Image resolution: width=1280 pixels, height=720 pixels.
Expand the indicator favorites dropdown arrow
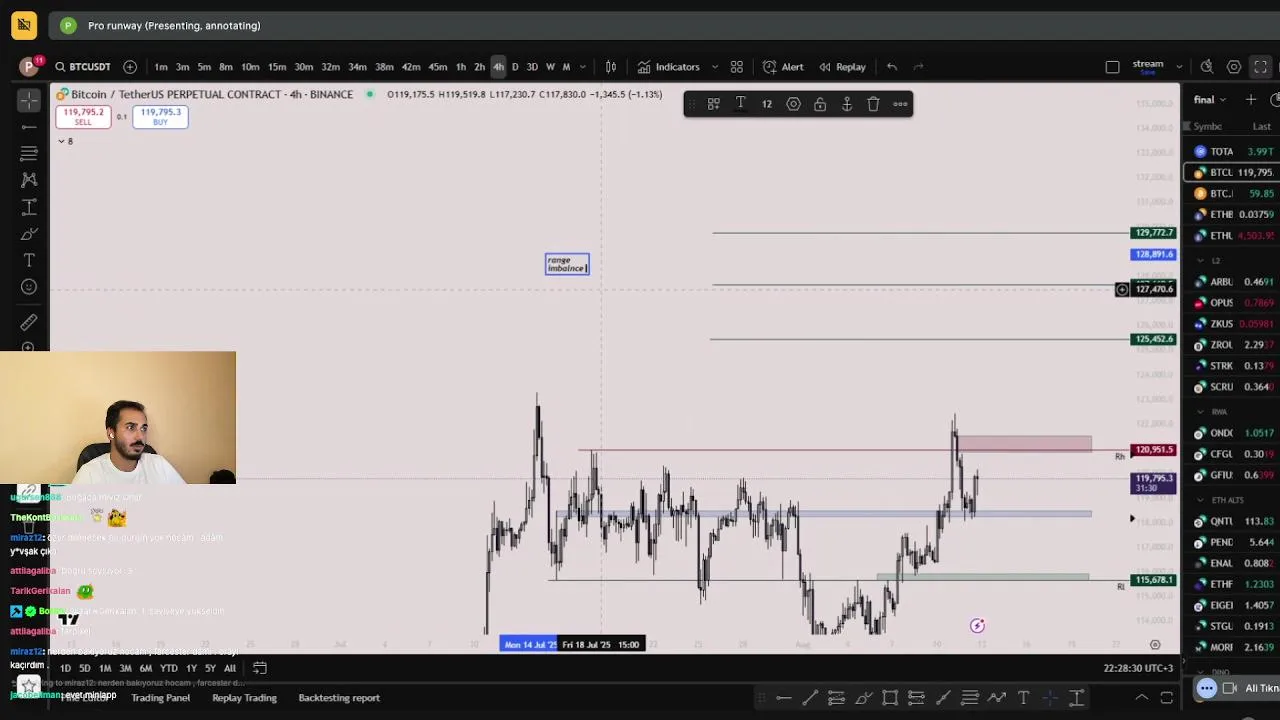pos(714,67)
